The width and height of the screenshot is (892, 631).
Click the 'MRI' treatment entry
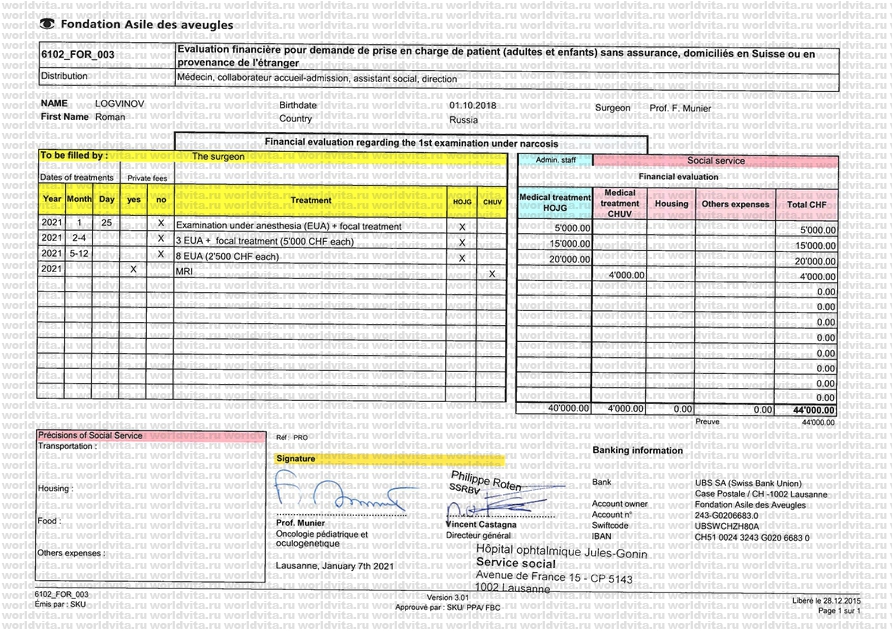pos(184,271)
